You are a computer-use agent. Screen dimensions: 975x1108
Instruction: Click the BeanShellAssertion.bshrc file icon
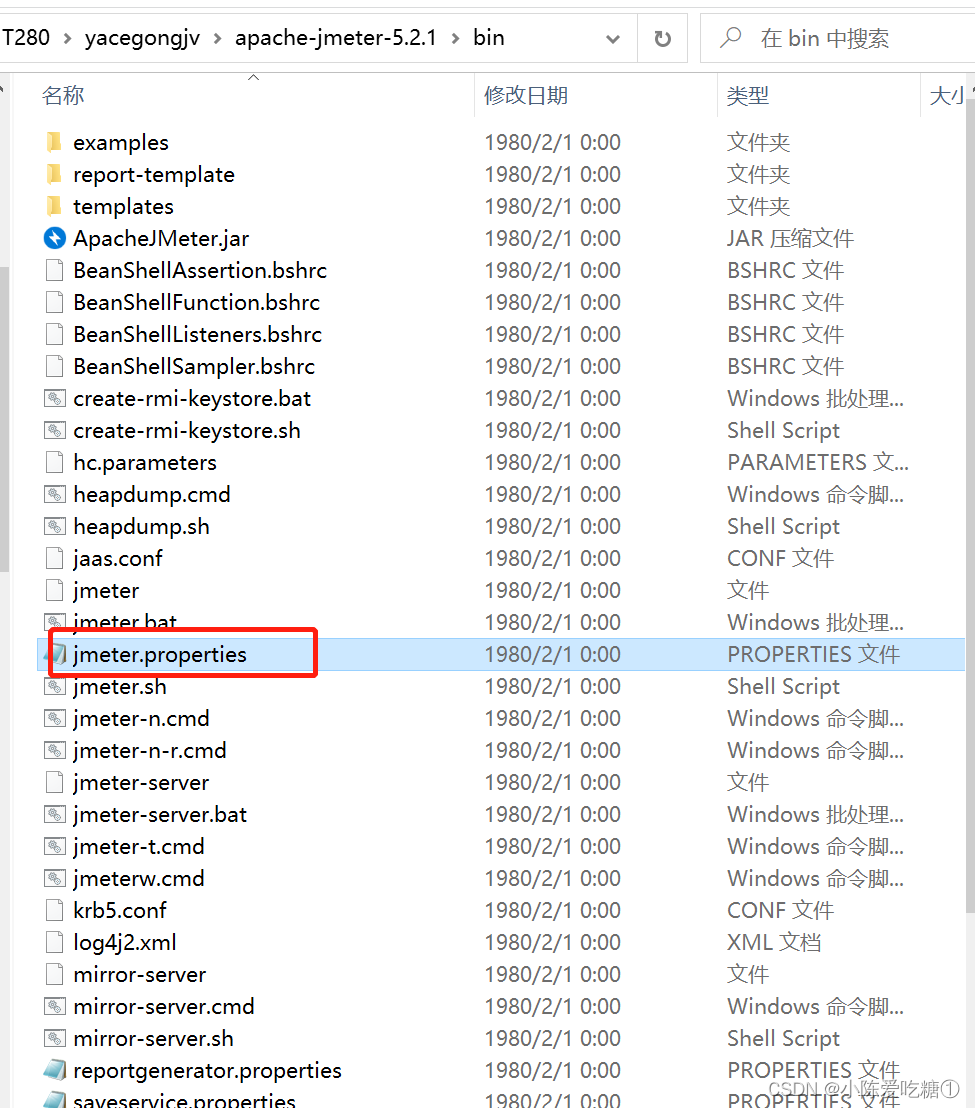(x=54, y=270)
